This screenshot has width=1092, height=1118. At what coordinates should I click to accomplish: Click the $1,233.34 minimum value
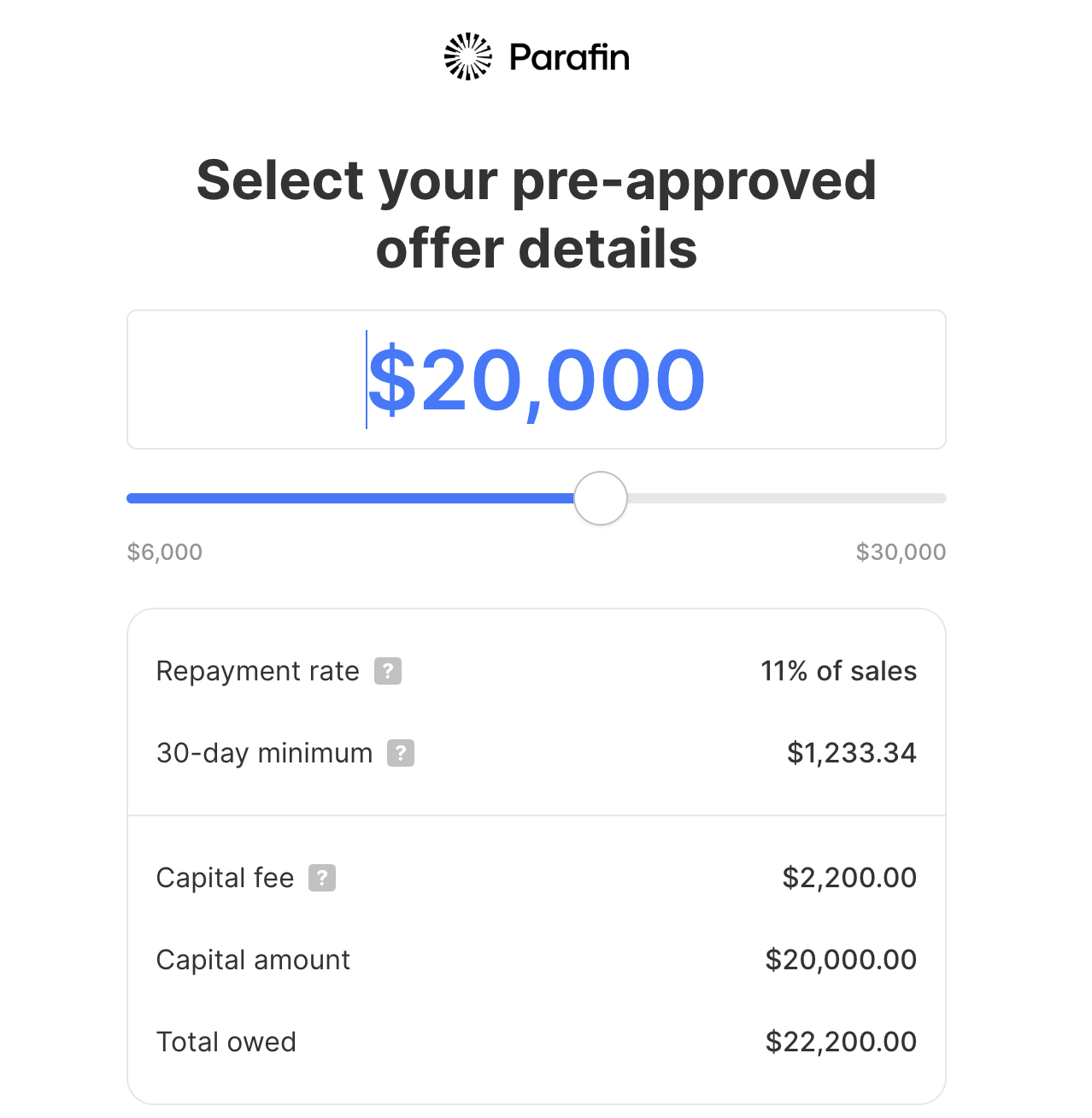click(x=851, y=753)
